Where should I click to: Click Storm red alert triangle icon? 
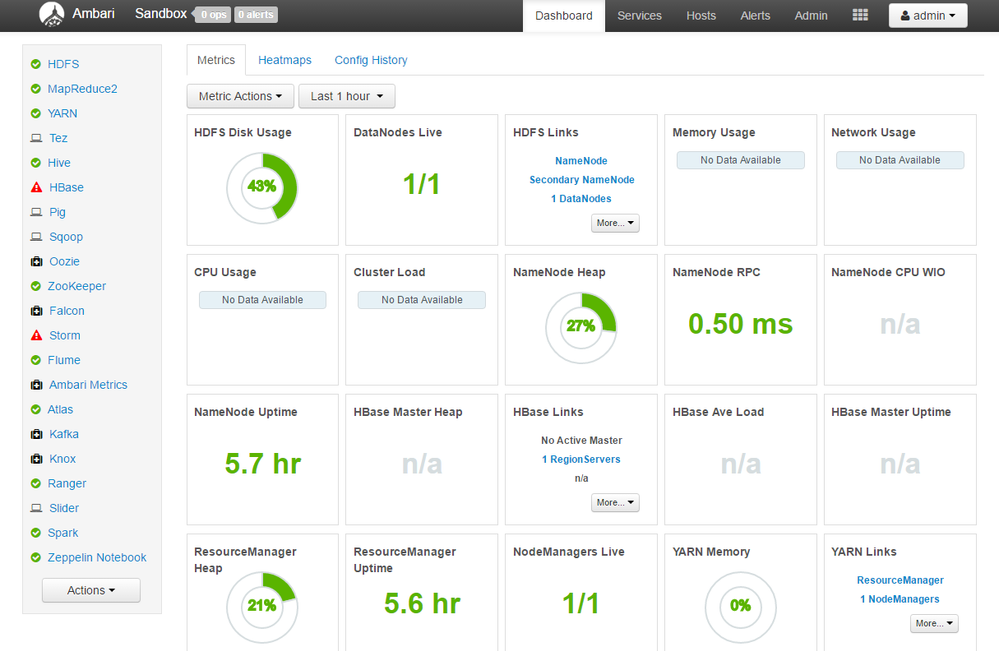[x=36, y=335]
